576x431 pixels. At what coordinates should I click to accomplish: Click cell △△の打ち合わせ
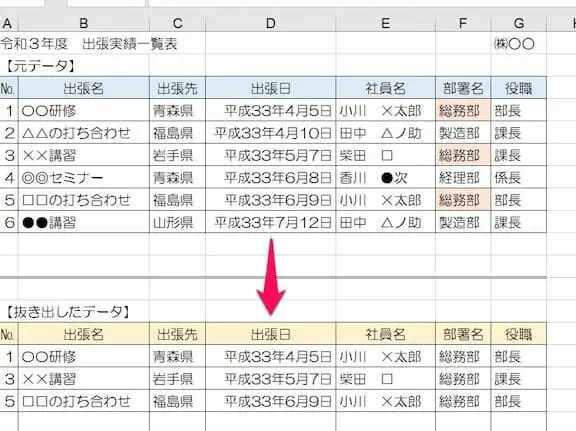coord(84,133)
